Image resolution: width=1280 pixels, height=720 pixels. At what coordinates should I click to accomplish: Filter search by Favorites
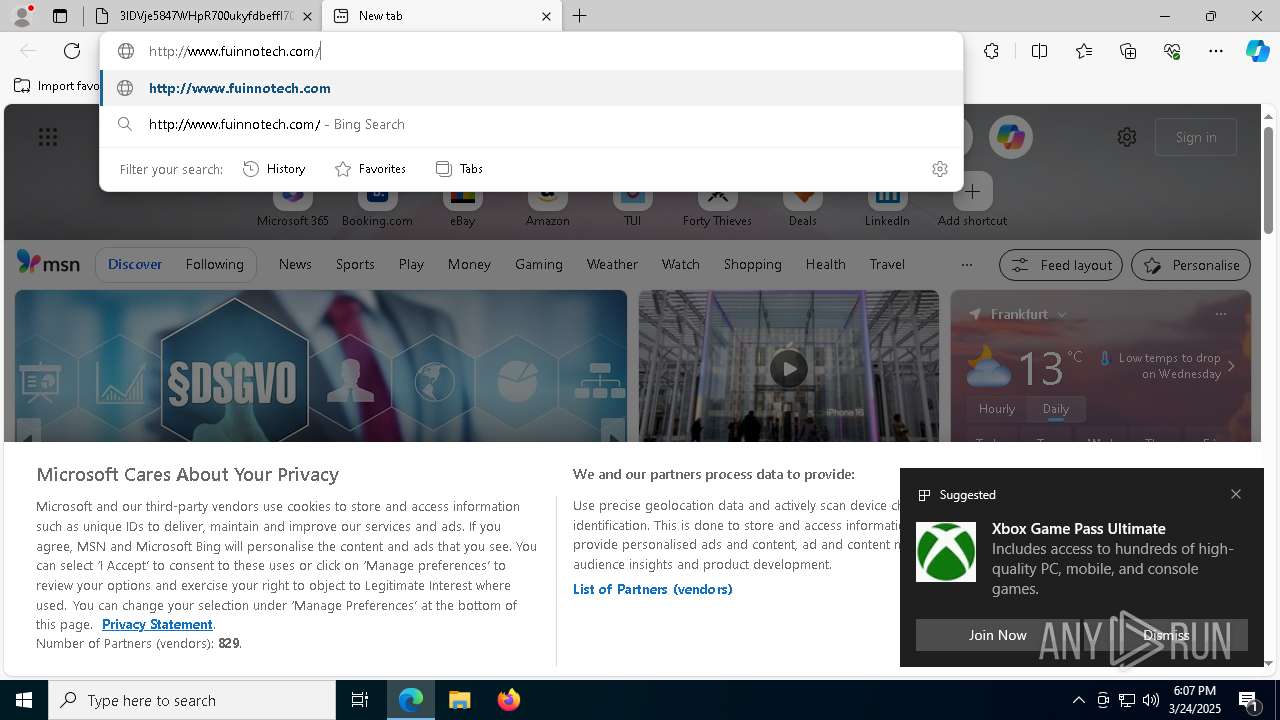click(x=370, y=169)
